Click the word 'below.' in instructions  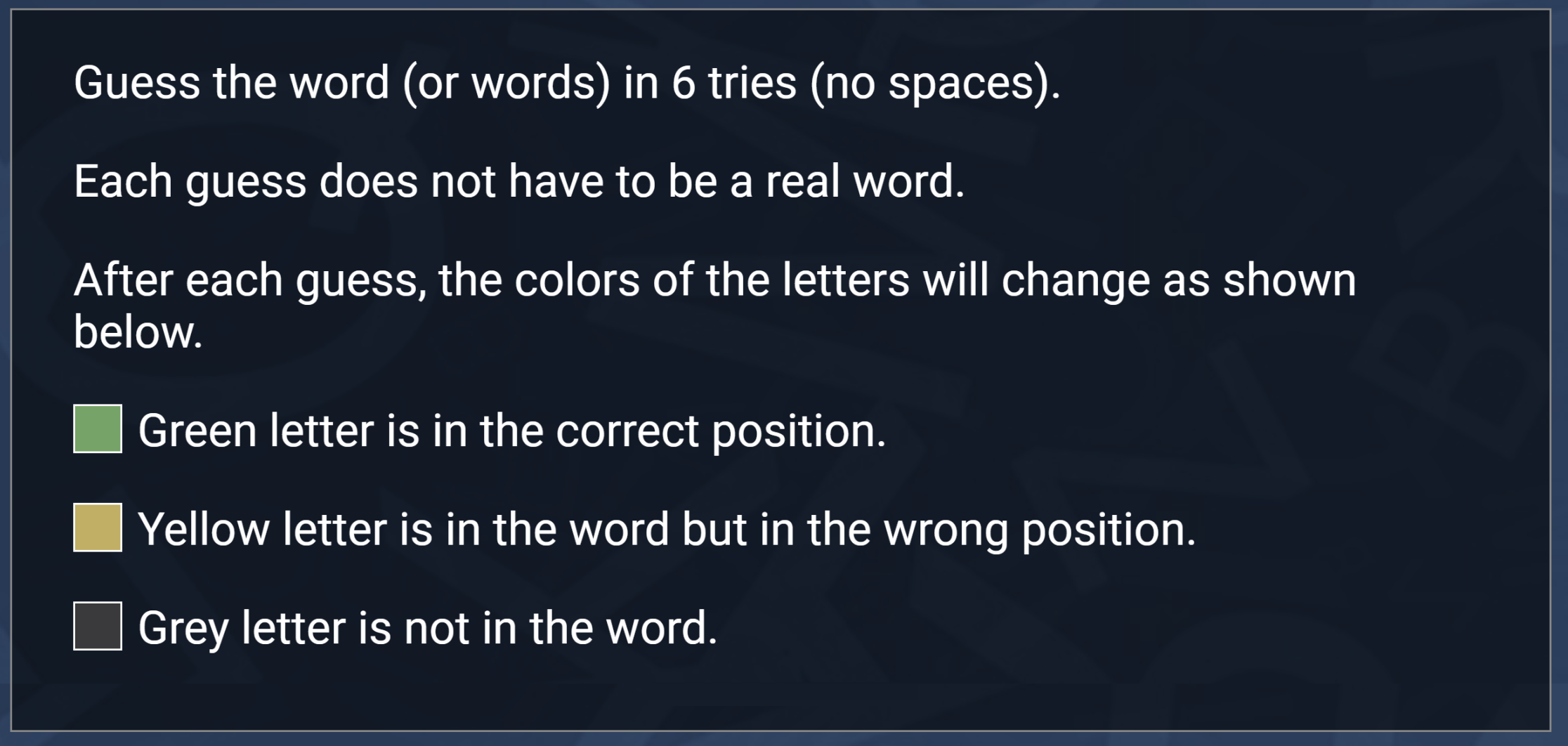(x=138, y=332)
